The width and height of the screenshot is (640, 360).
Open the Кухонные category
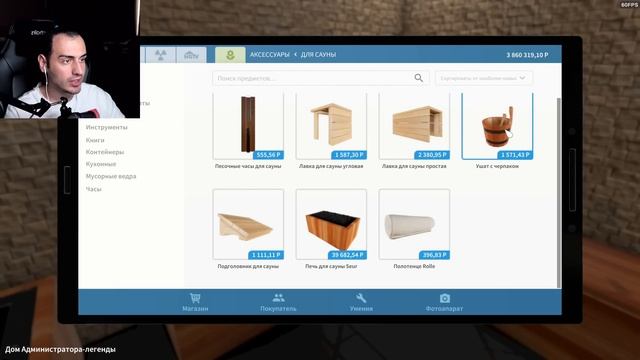pos(101,164)
